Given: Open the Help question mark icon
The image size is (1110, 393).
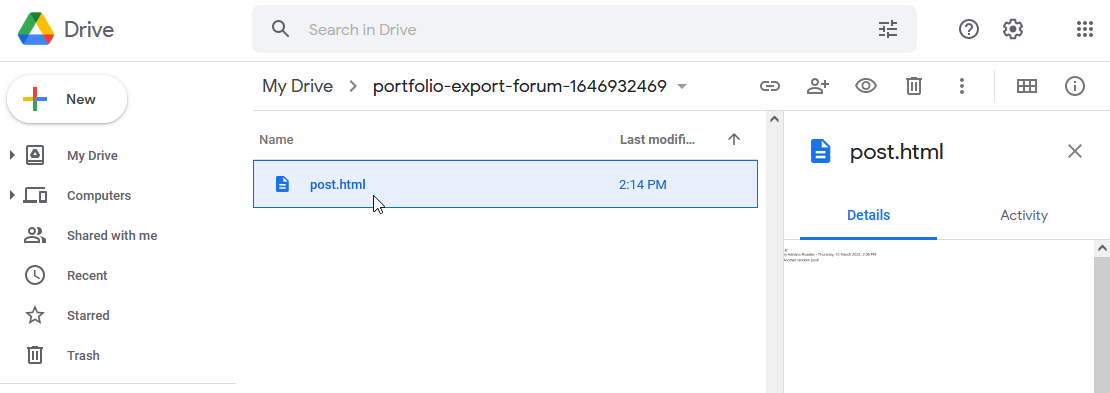Looking at the screenshot, I should (x=968, y=29).
